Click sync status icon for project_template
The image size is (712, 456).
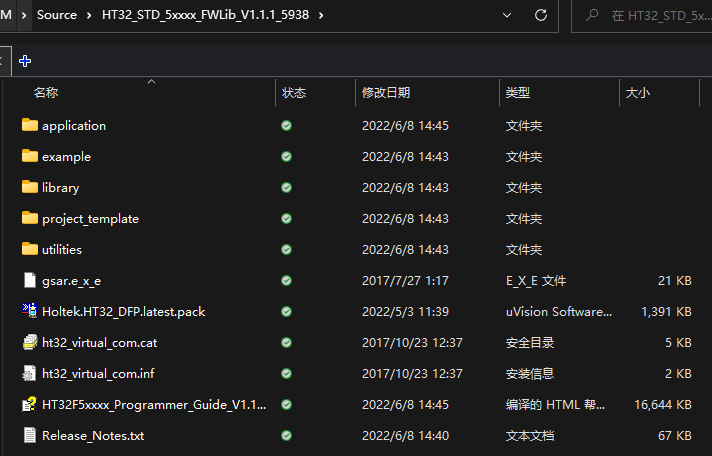(287, 218)
